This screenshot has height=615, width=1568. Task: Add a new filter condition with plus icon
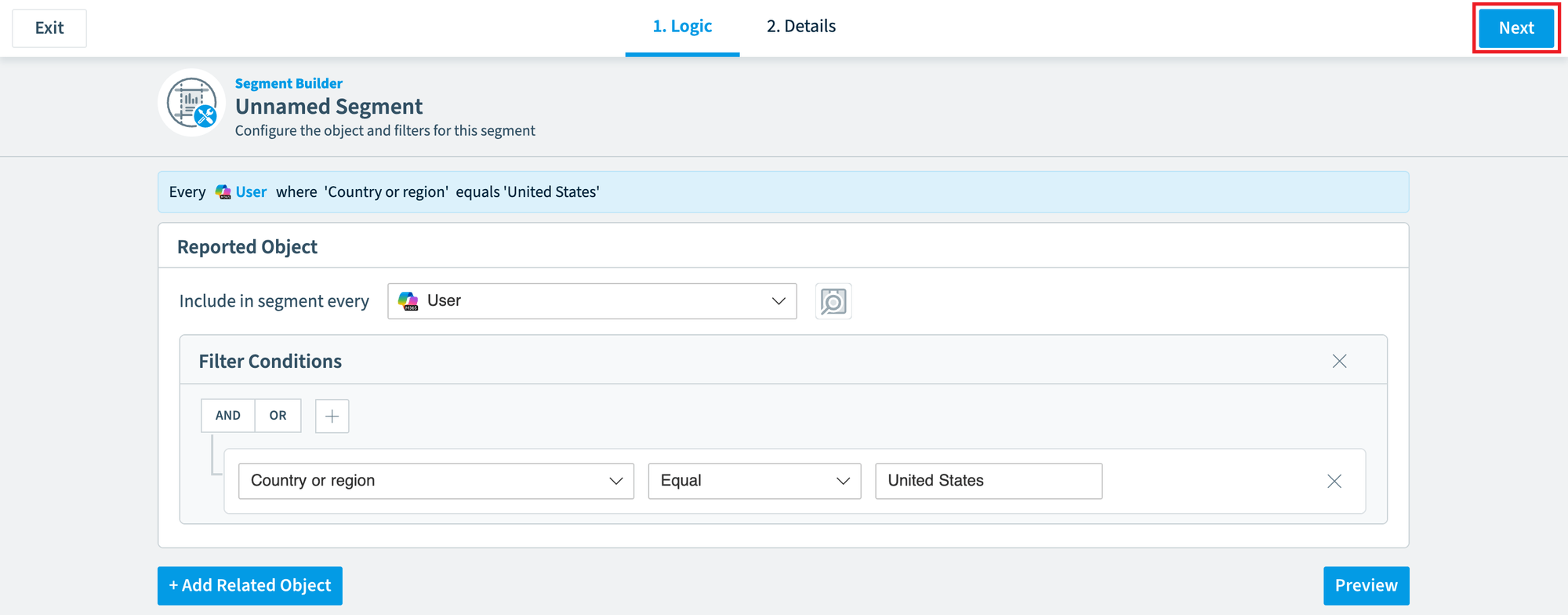pos(332,416)
